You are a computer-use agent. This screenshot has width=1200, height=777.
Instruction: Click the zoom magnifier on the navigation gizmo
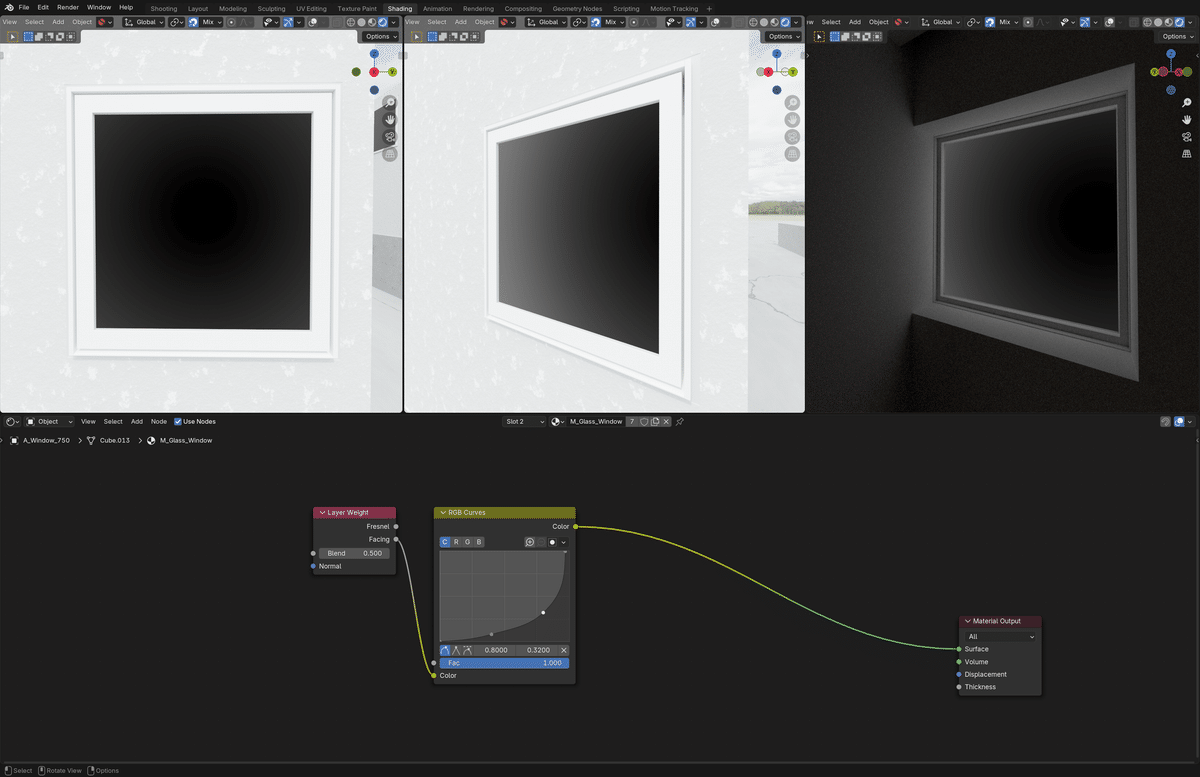coord(388,102)
